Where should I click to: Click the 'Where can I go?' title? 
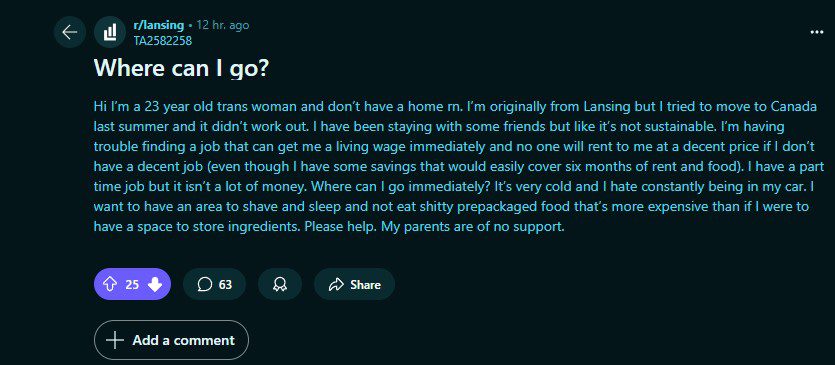tap(181, 67)
